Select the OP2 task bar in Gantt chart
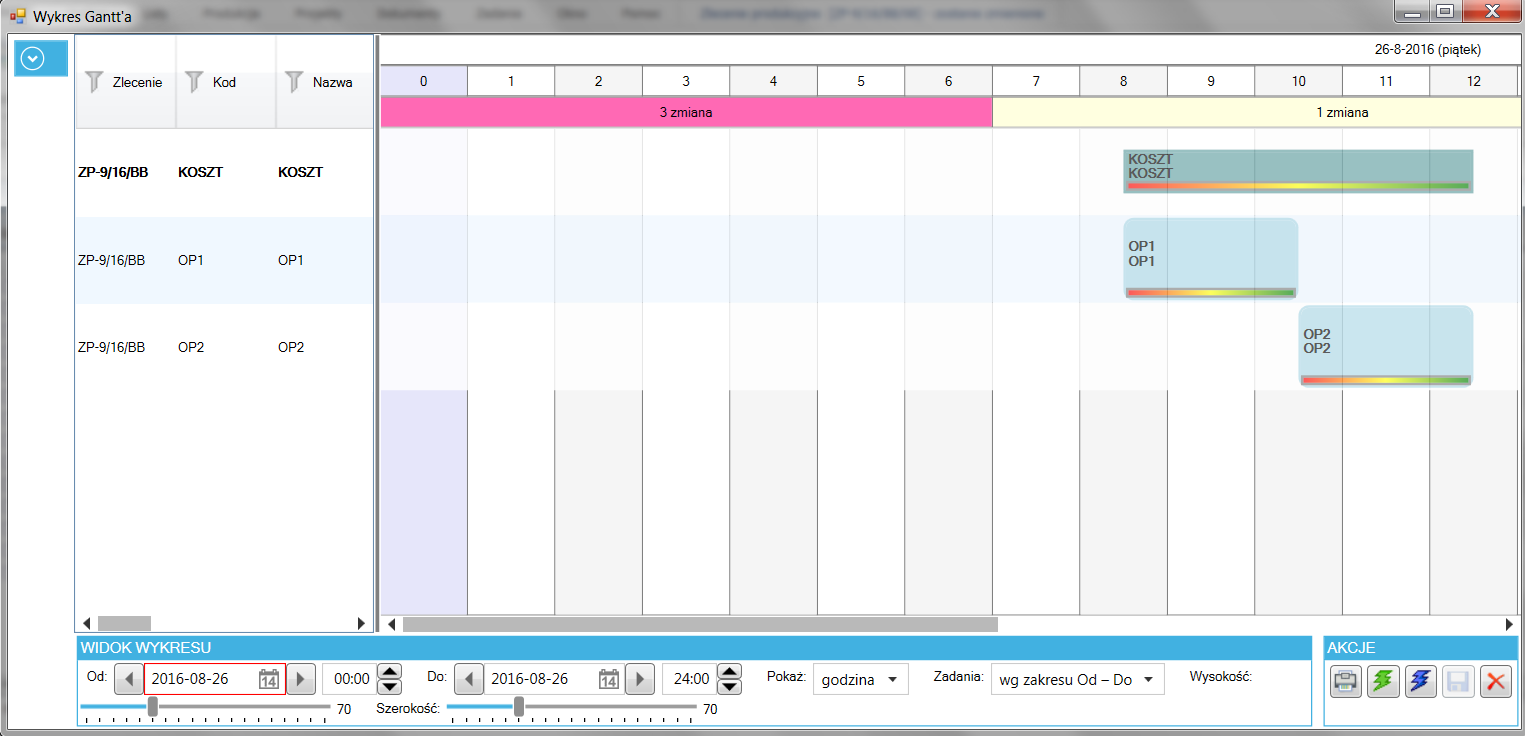 1385,346
